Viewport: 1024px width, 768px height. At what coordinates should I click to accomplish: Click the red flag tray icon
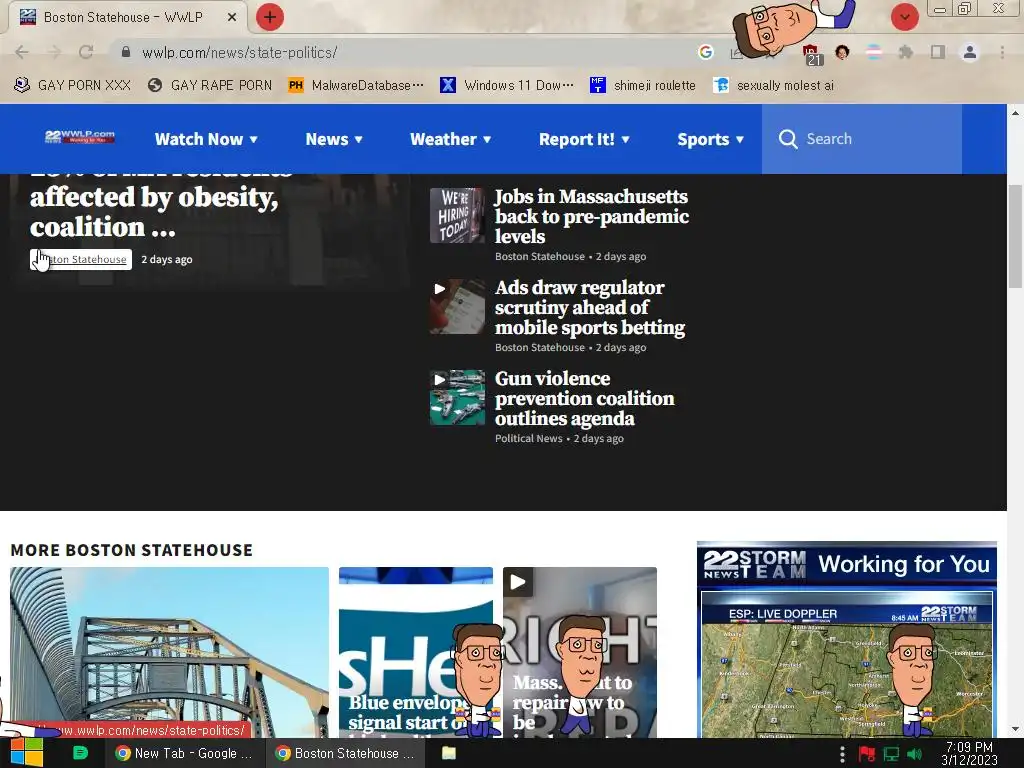point(867,754)
